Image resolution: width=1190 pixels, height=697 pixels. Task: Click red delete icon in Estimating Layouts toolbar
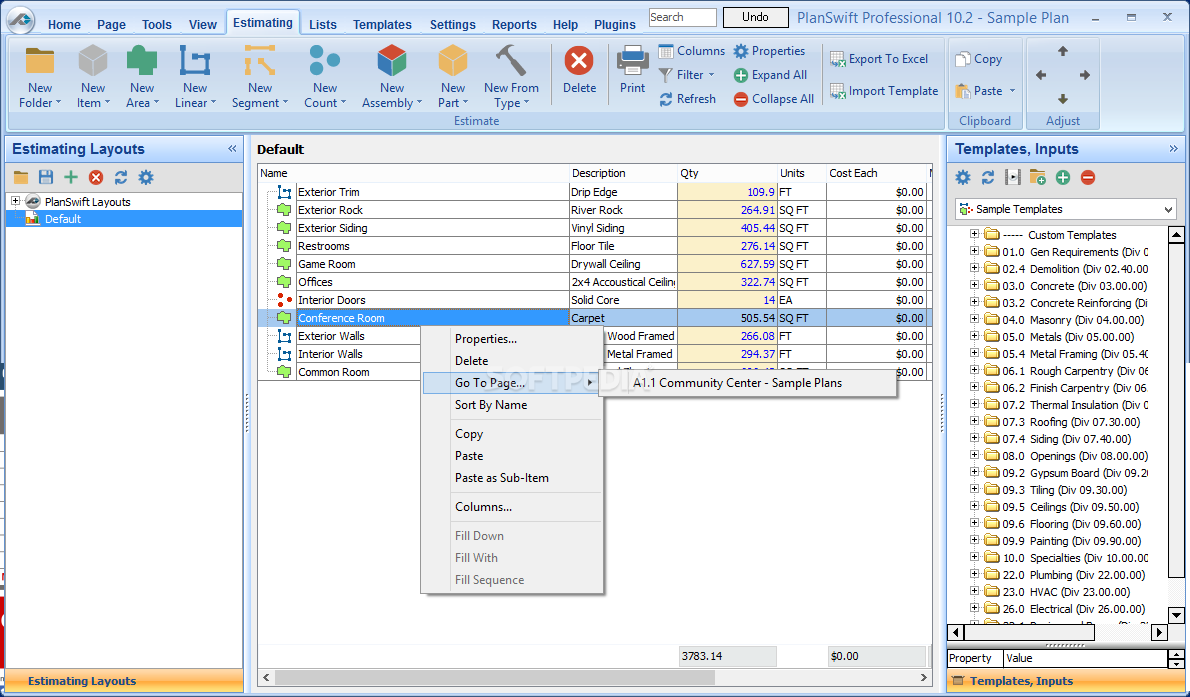[96, 178]
